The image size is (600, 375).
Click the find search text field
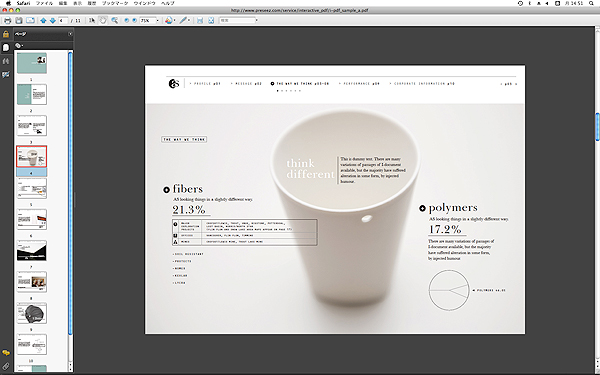[x=237, y=20]
